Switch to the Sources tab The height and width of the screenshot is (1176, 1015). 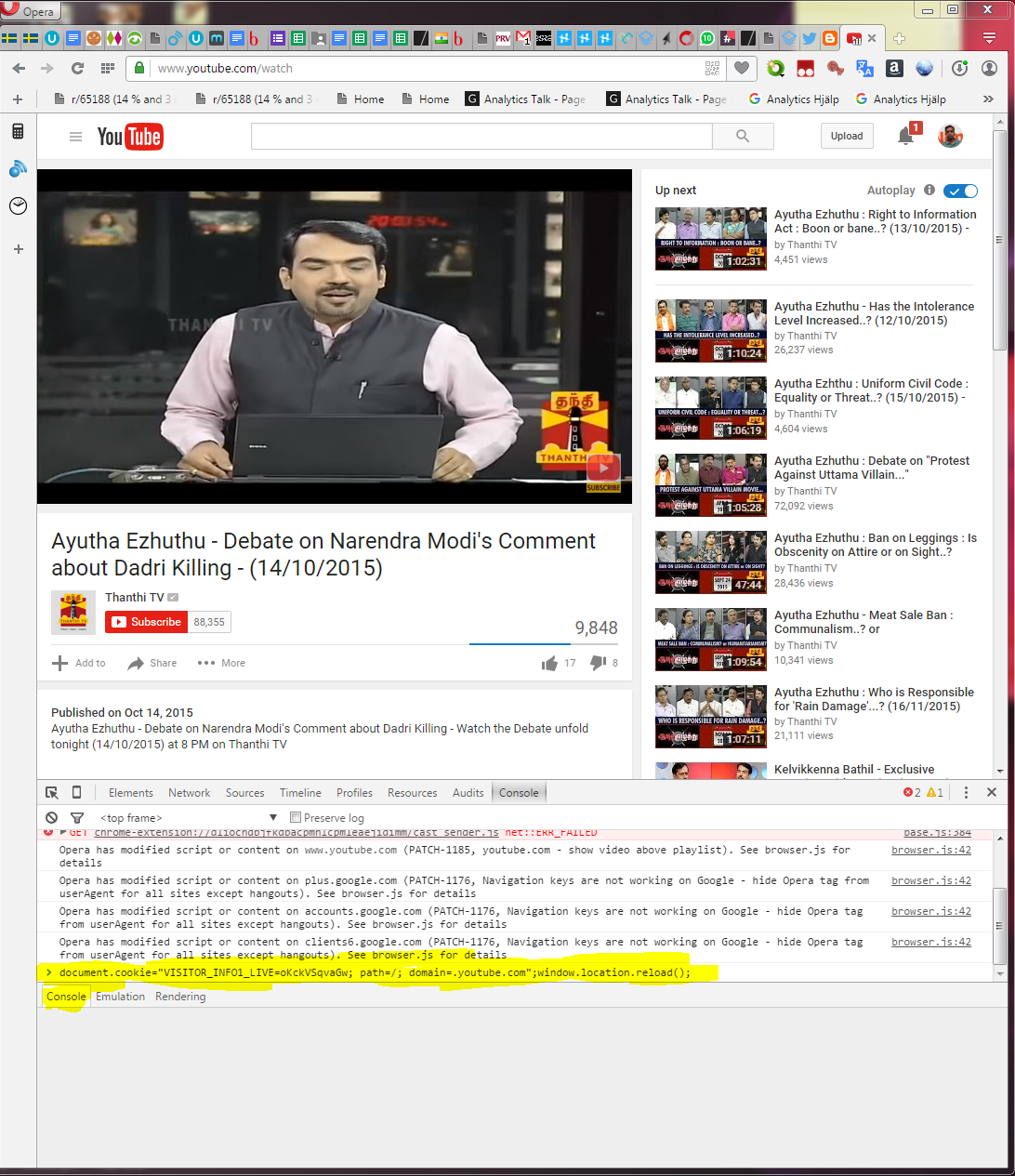pyautogui.click(x=244, y=793)
